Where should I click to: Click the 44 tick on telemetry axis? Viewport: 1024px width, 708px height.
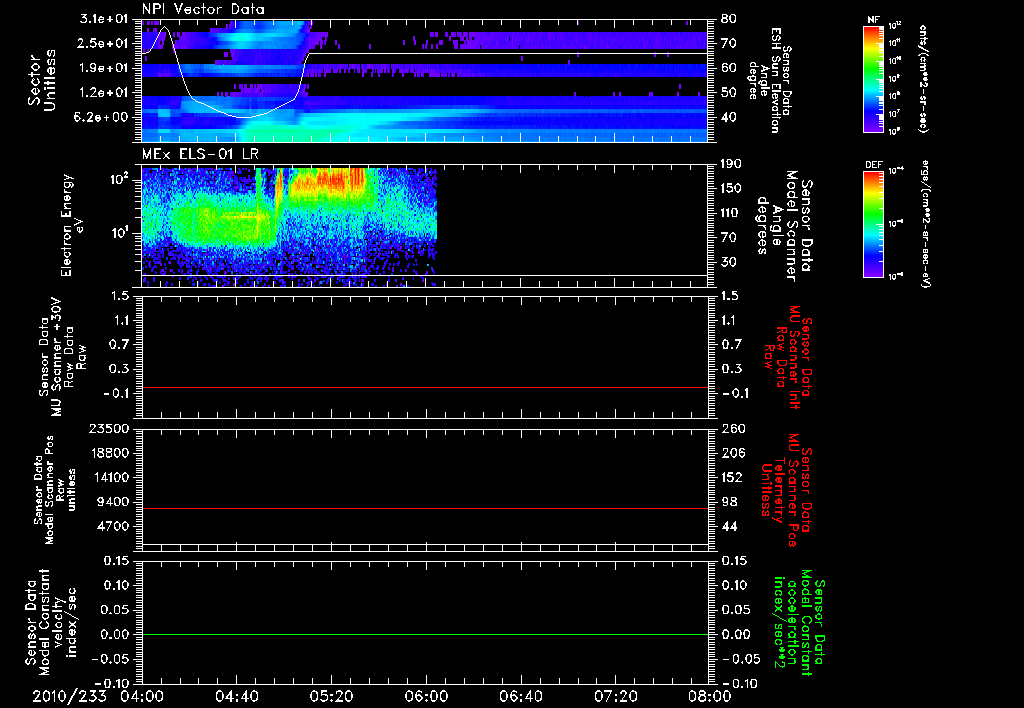729,526
